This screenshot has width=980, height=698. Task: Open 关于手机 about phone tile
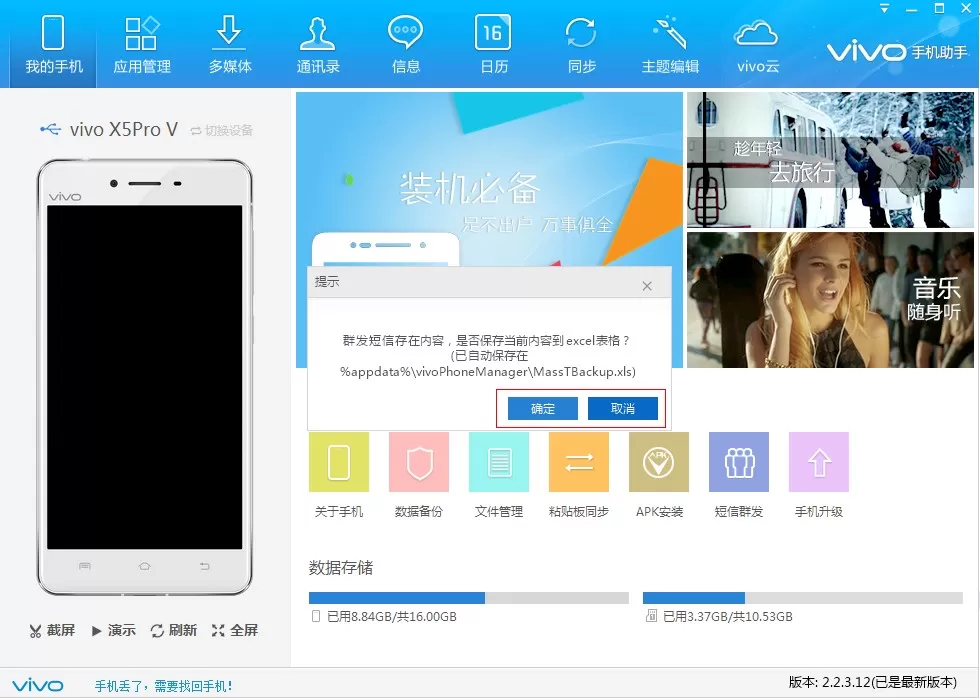click(x=339, y=476)
